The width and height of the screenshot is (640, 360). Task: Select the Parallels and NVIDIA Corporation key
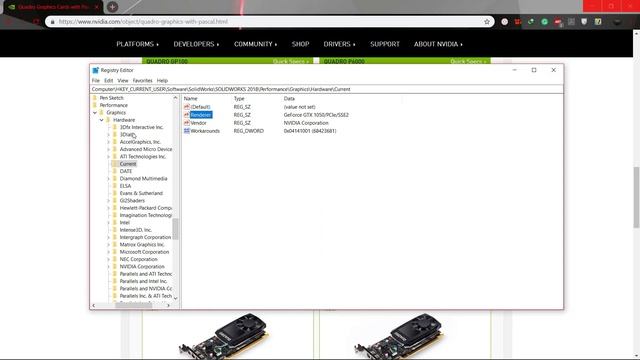146,289
